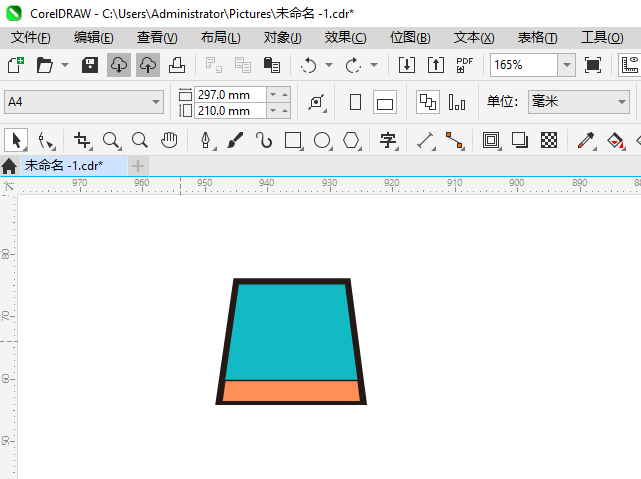Click the page height 210.0 mm field
This screenshot has width=641, height=479.
point(230,111)
